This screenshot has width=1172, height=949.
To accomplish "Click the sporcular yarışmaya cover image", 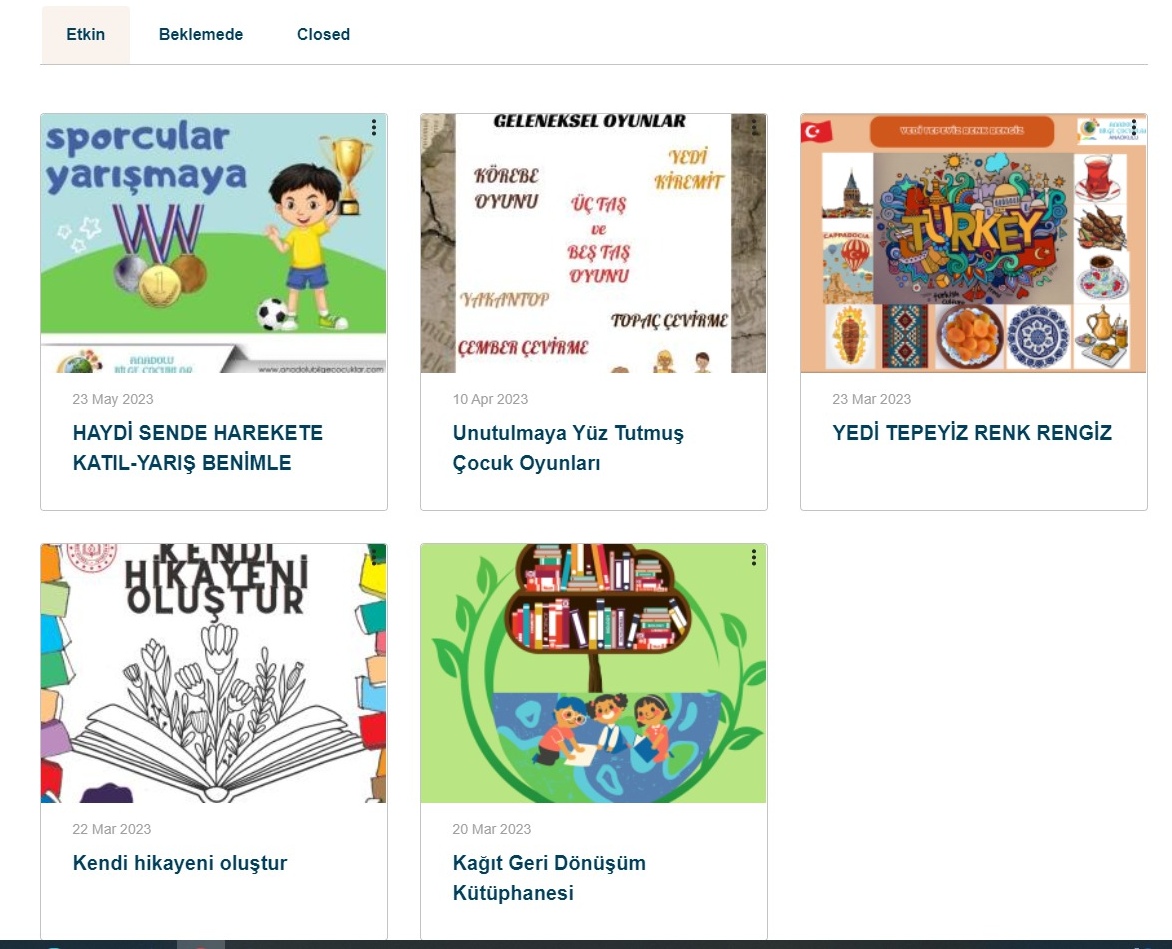I will coord(214,244).
